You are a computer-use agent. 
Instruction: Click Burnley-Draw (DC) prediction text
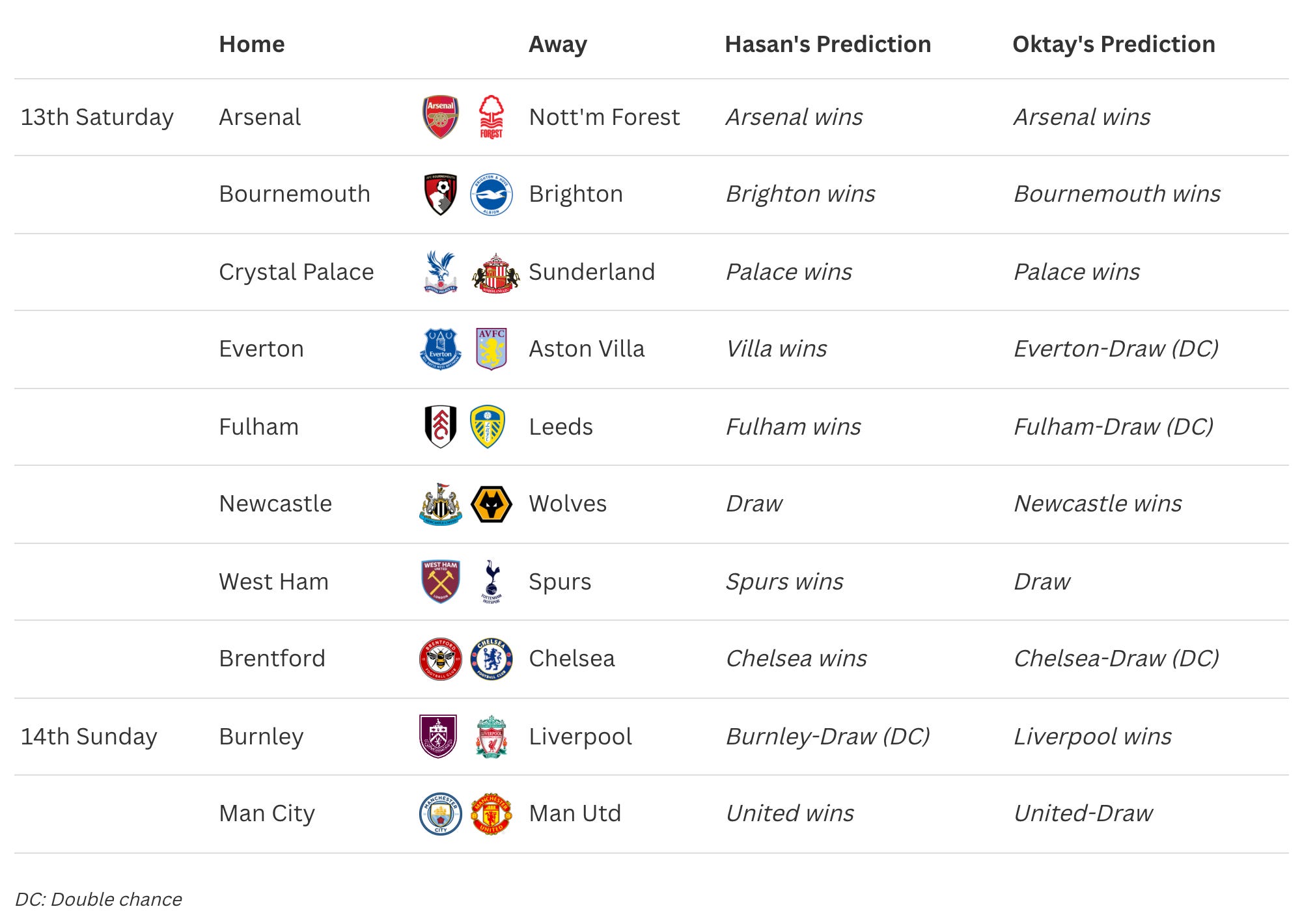coord(827,737)
